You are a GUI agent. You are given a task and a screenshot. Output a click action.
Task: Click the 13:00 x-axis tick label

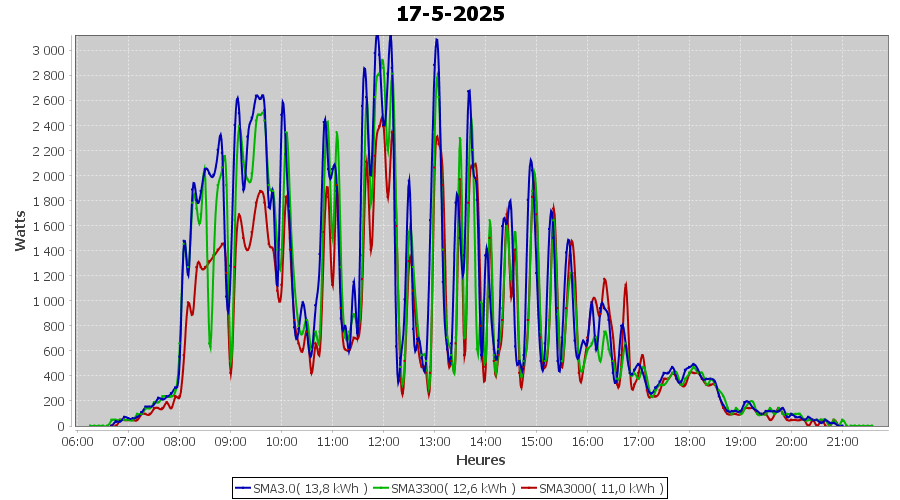[x=435, y=441]
